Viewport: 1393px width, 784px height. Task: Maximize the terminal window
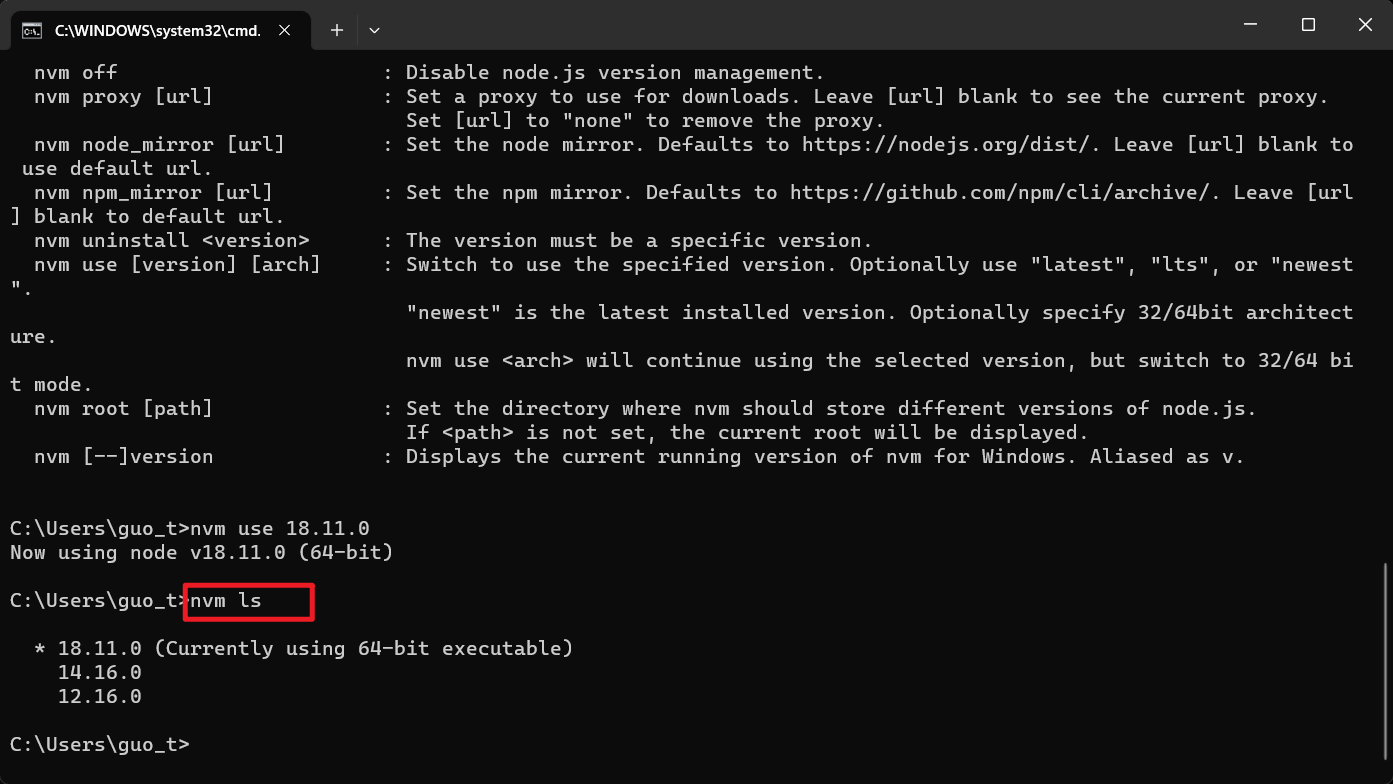tap(1308, 25)
